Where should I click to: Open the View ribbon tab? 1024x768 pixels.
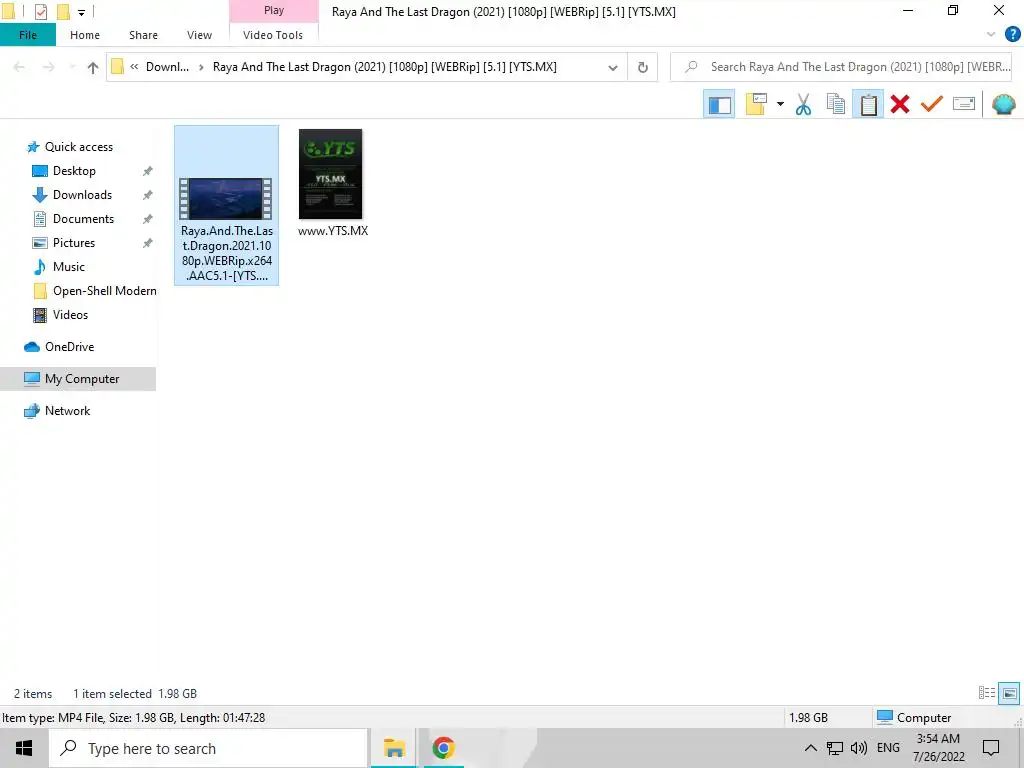click(x=199, y=35)
